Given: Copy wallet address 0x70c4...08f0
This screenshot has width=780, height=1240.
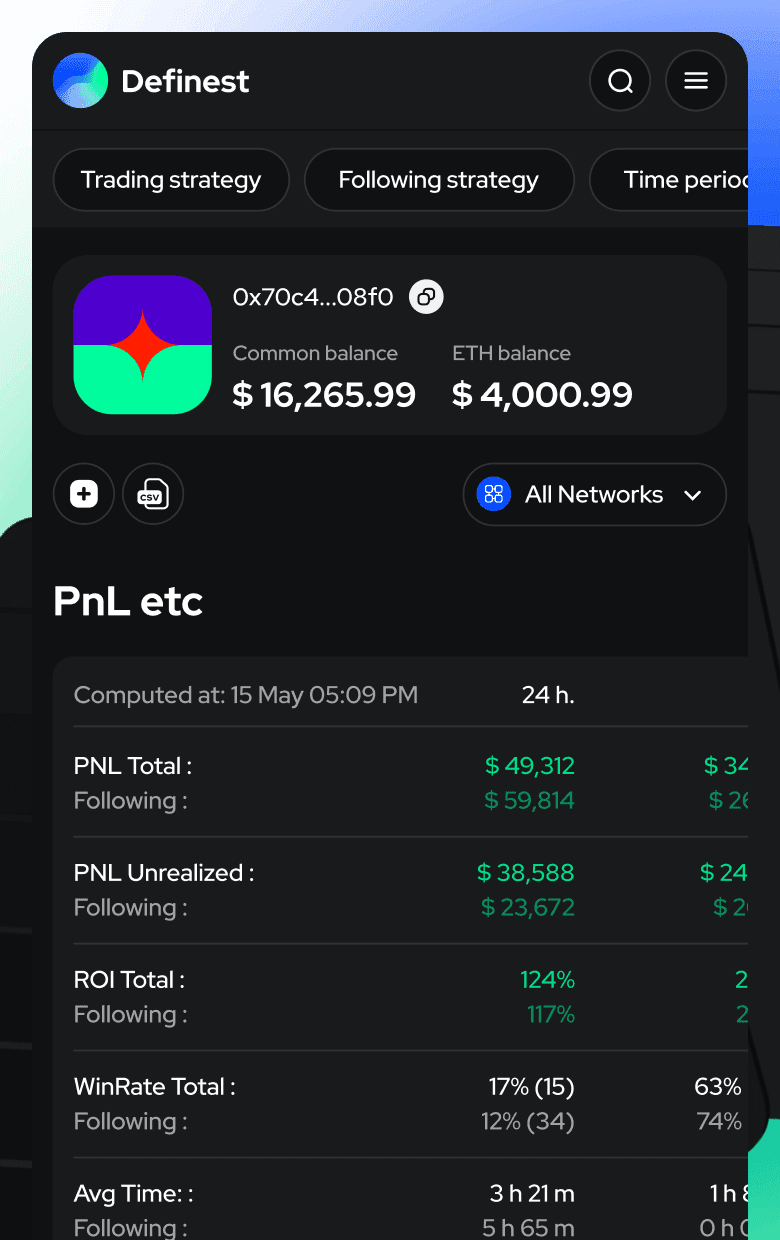Looking at the screenshot, I should tap(427, 297).
